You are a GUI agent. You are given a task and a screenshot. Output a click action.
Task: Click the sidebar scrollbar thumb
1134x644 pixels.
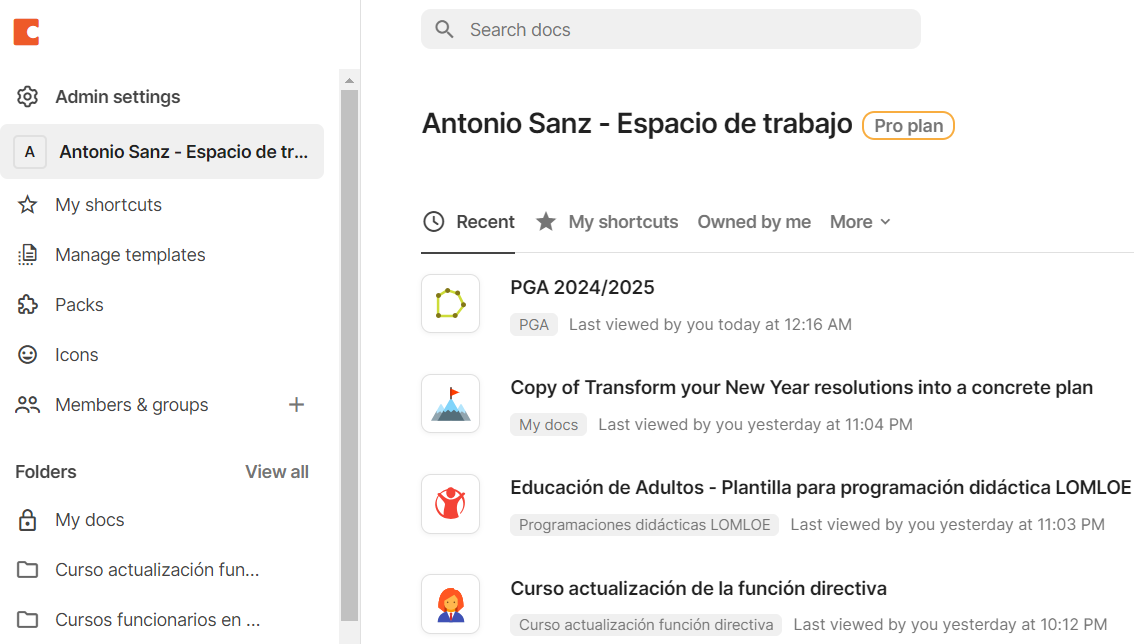tap(349, 355)
